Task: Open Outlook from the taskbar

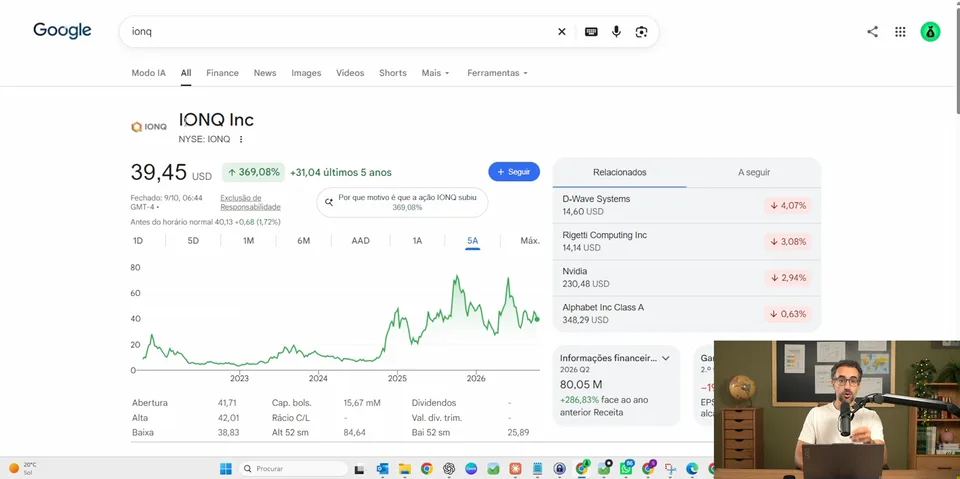Action: 383,469
